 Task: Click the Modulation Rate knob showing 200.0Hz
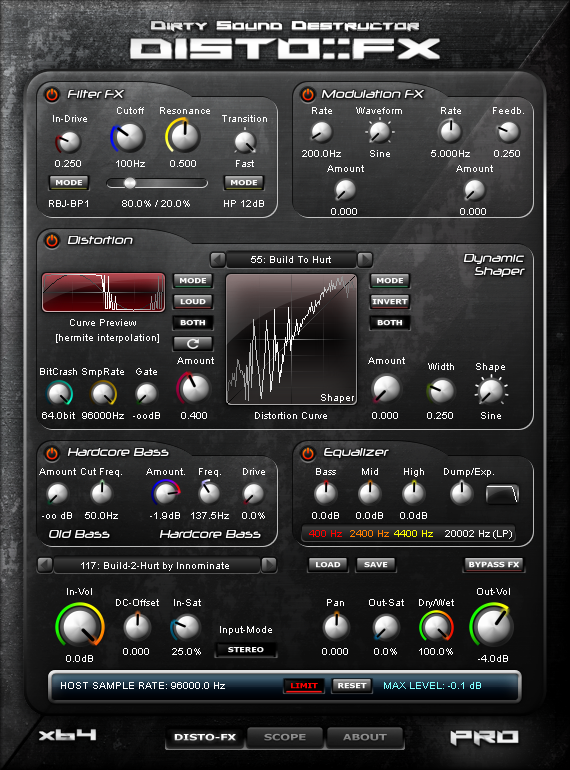point(322,132)
